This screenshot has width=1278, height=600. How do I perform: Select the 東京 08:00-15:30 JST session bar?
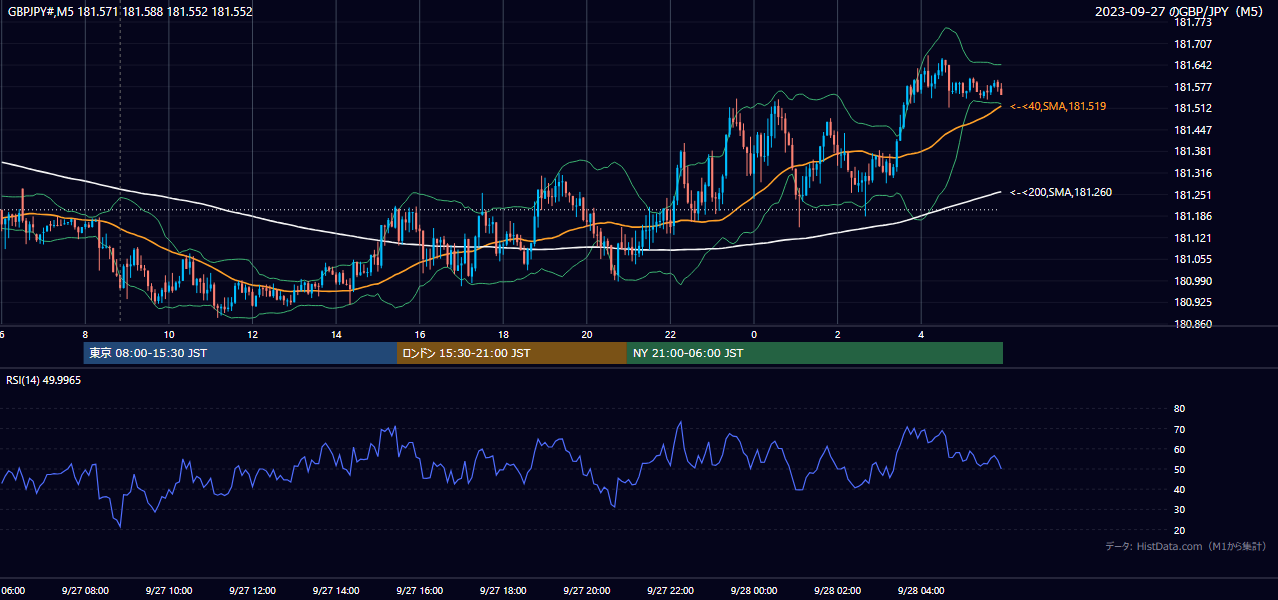pyautogui.click(x=241, y=353)
